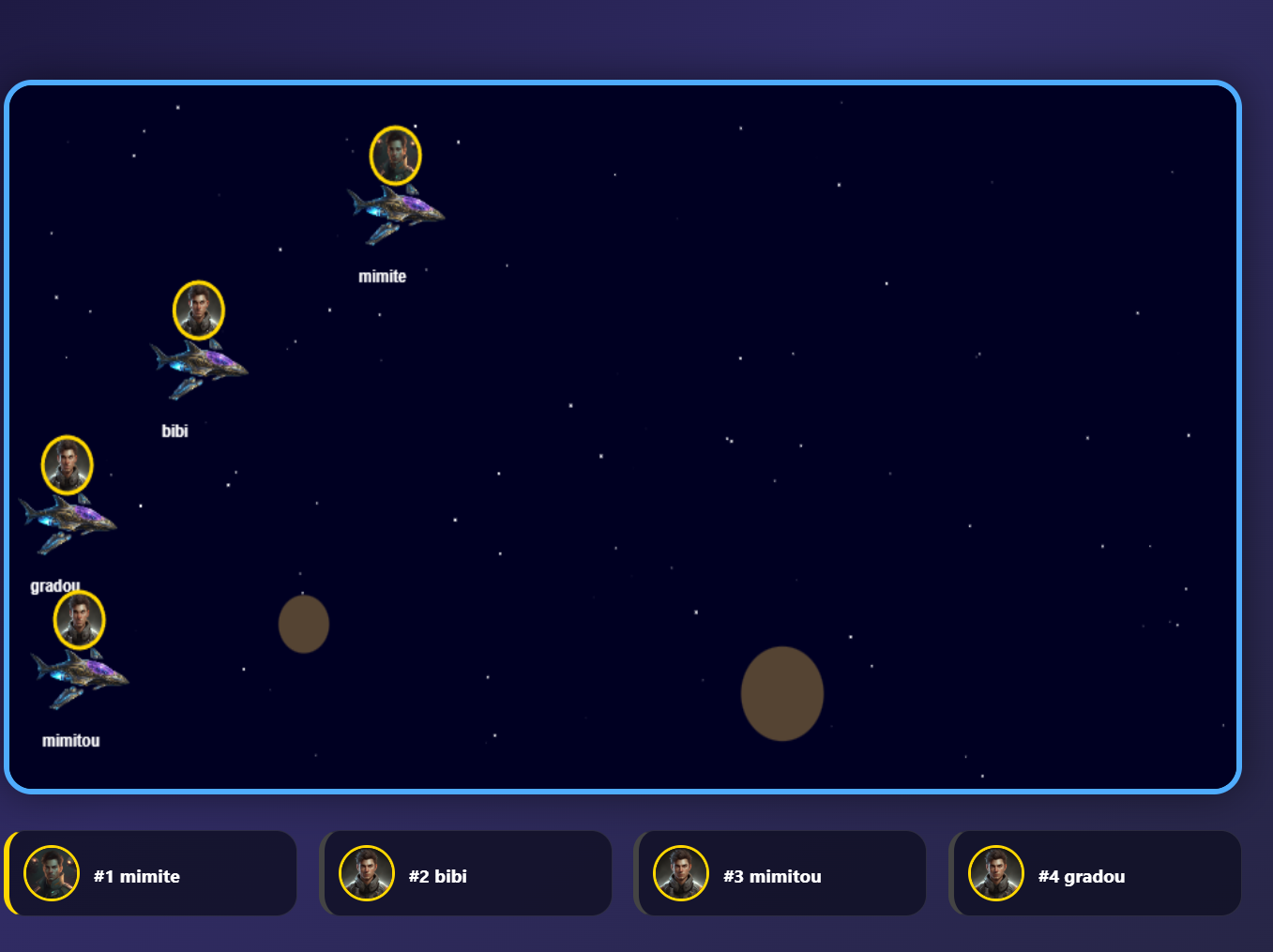
Task: Click the large brown asteroid
Action: click(x=782, y=693)
